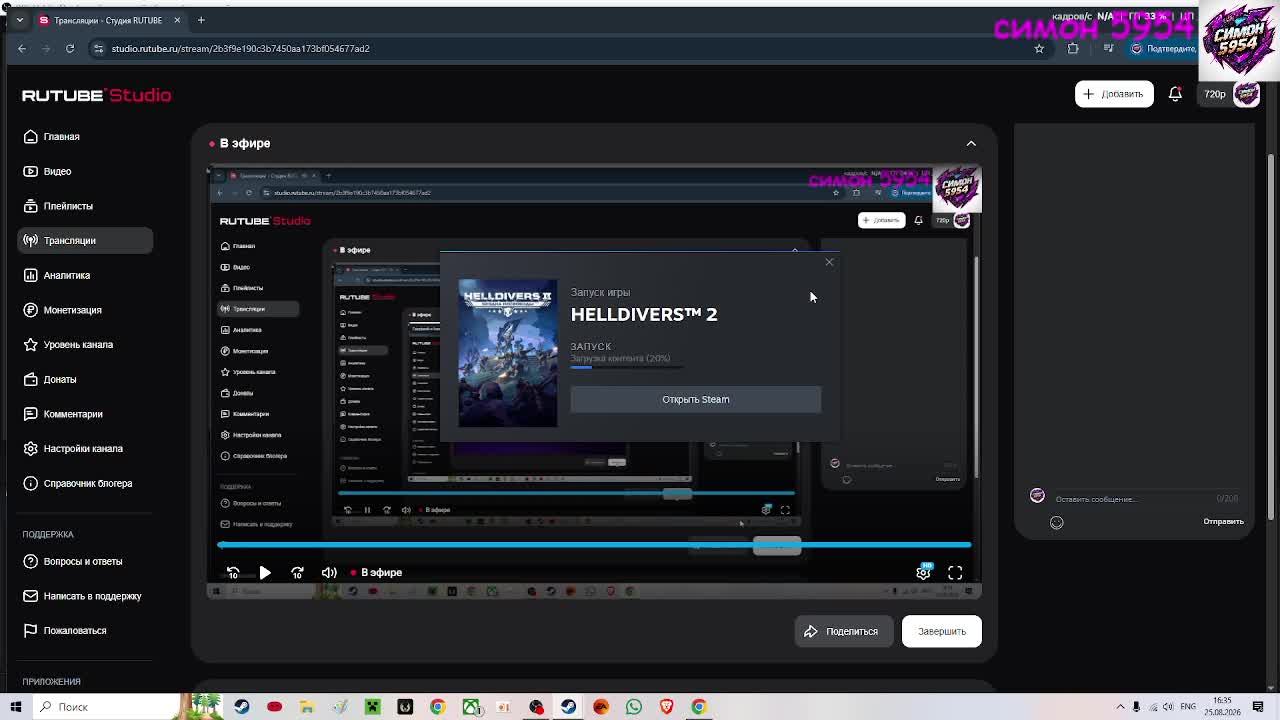Click the Трансляции antenna icon
Viewport: 1280px width, 720px height.
[x=31, y=240]
